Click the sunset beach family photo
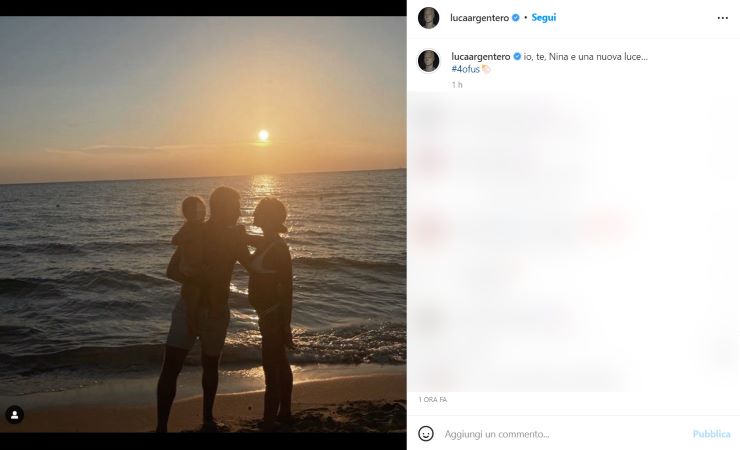This screenshot has height=450, width=740. click(x=203, y=225)
